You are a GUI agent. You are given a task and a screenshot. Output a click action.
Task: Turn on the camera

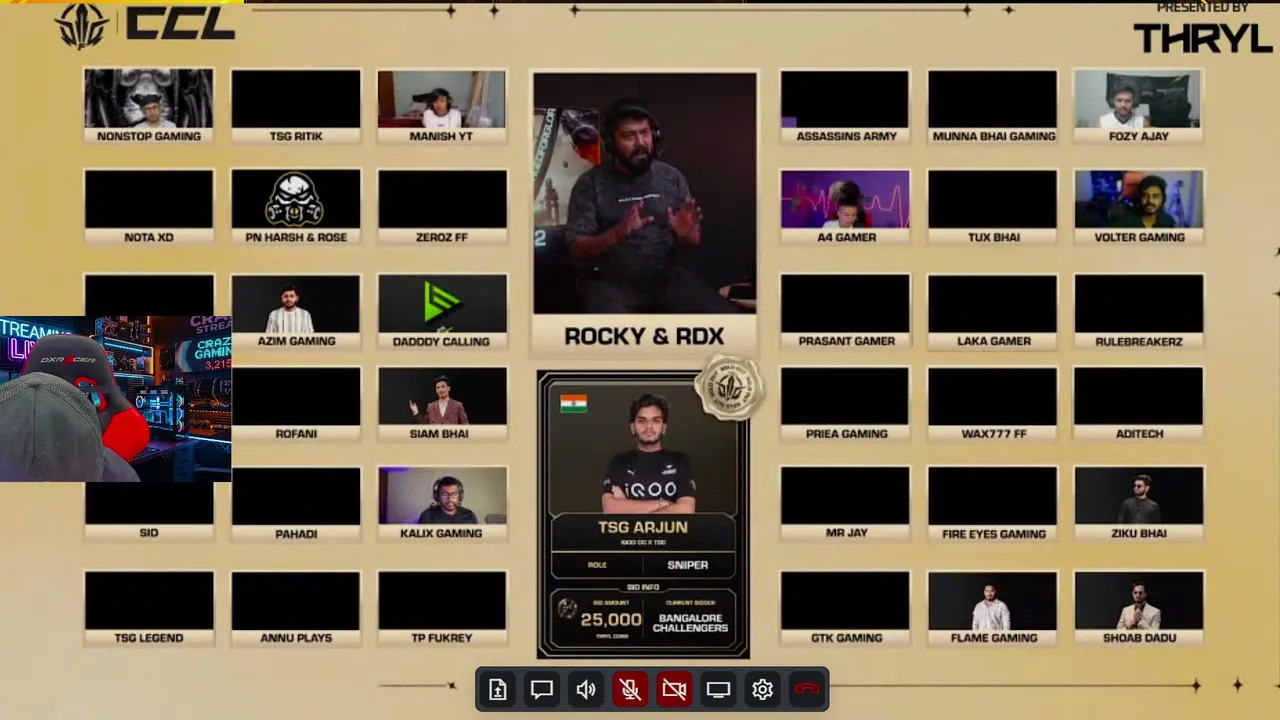tap(674, 689)
